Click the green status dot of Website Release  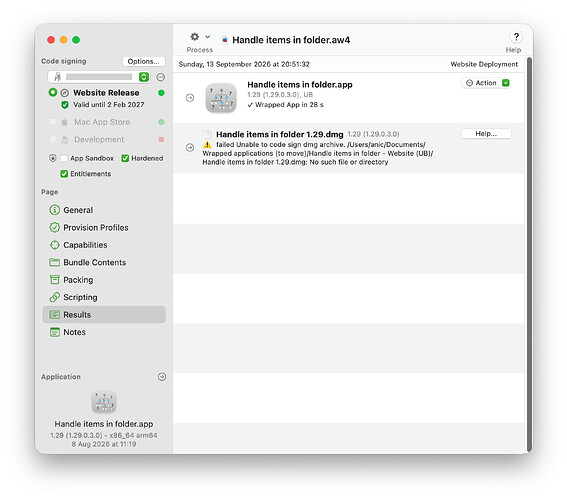coord(161,93)
